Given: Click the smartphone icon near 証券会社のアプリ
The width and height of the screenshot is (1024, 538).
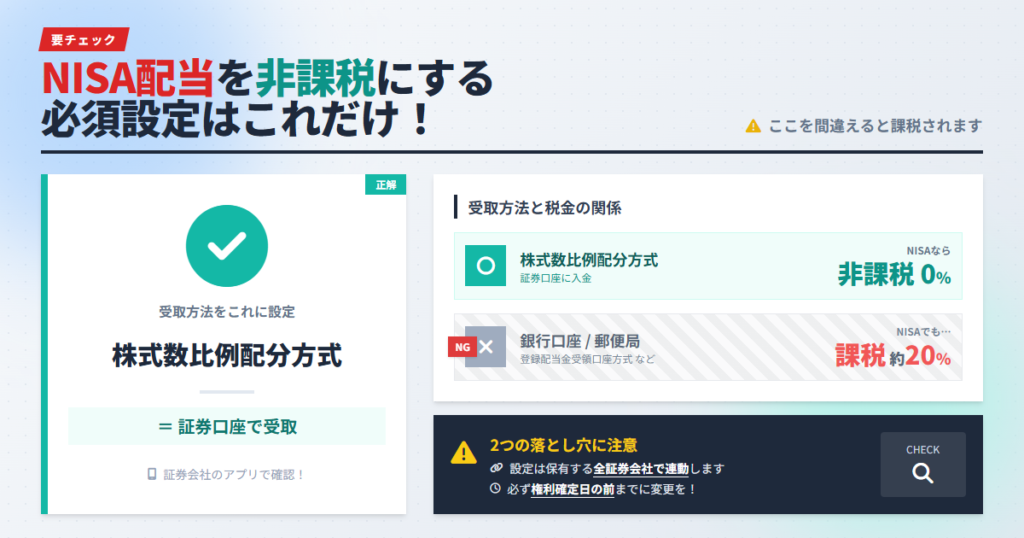Looking at the screenshot, I should pyautogui.click(x=152, y=474).
